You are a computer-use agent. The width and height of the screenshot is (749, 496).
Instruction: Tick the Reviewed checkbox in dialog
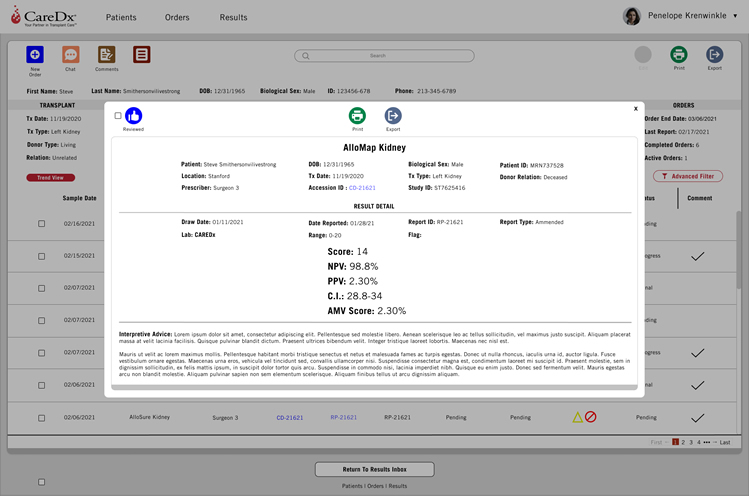[x=118, y=116]
